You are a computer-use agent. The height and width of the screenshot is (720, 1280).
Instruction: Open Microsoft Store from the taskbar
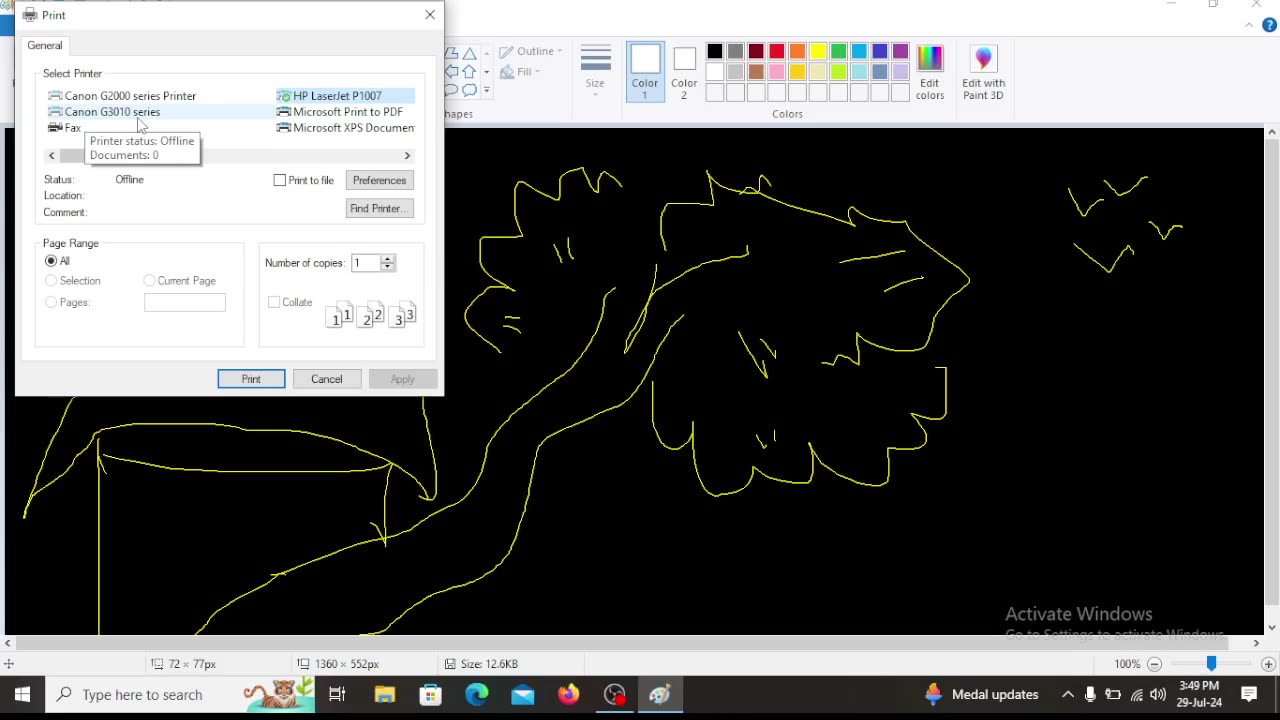[x=431, y=694]
